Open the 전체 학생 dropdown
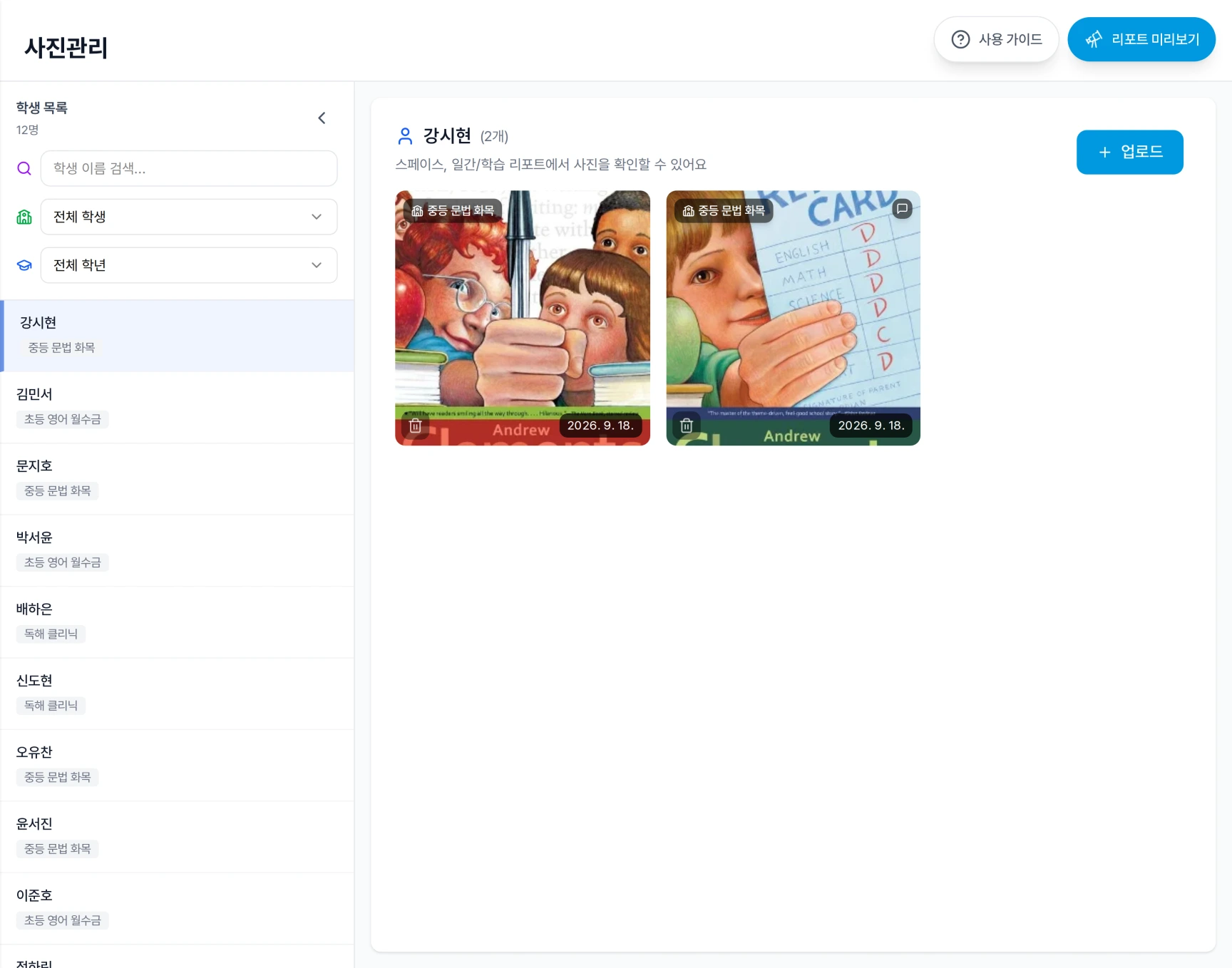The height and width of the screenshot is (968, 1232). click(x=189, y=217)
